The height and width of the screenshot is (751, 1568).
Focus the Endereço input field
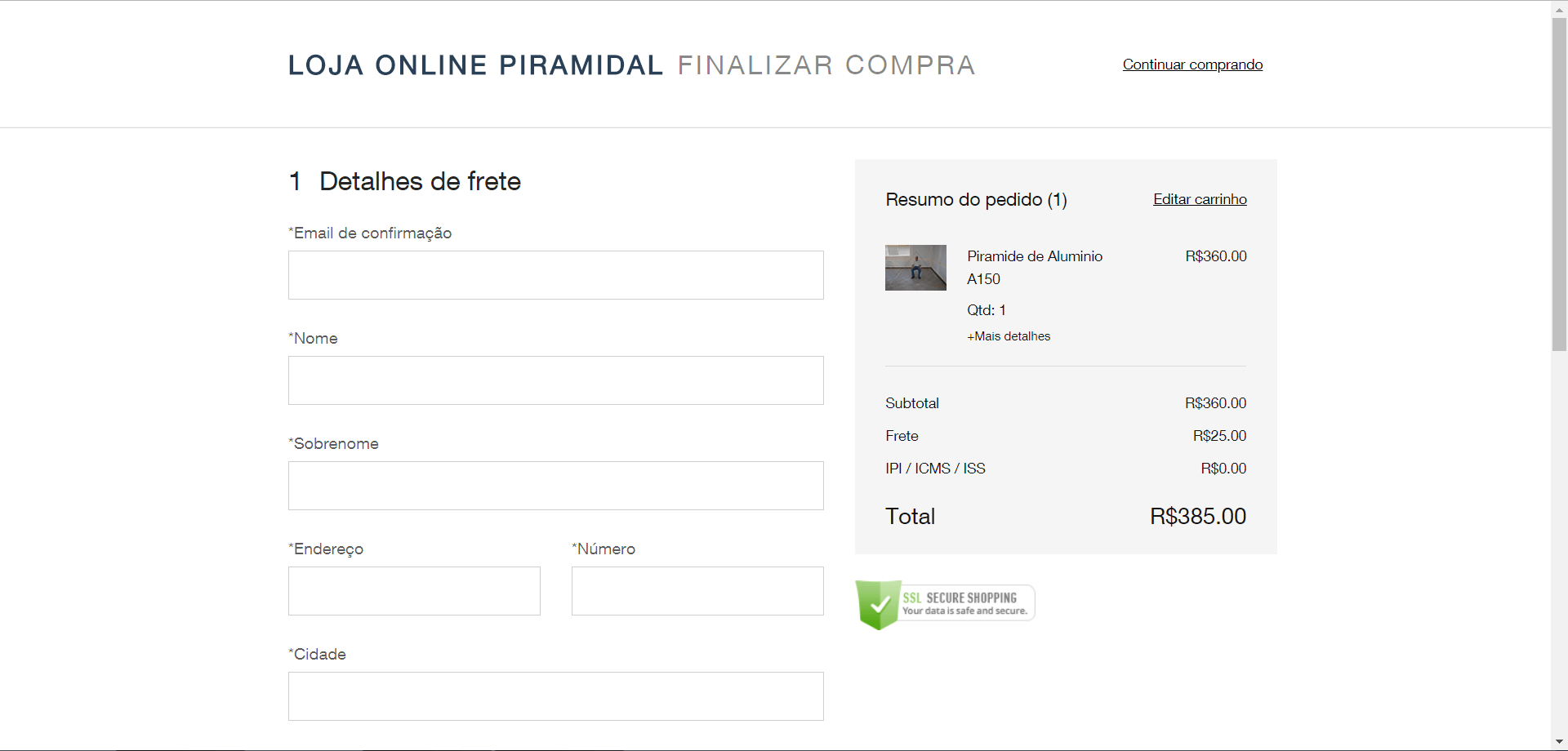pyautogui.click(x=414, y=591)
